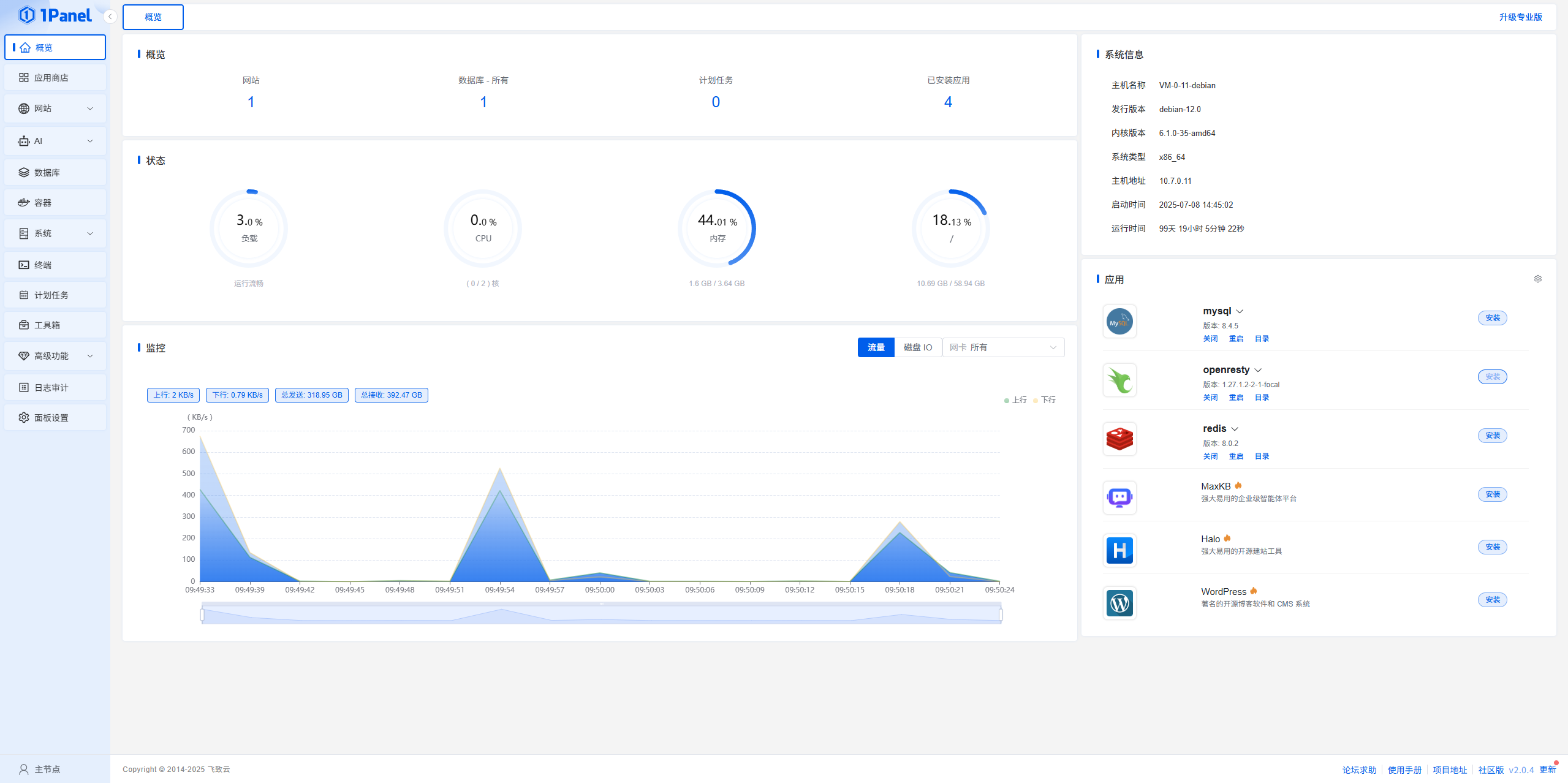The image size is (1568, 783).
Task: Click the Halo app icon
Action: tap(1119, 550)
